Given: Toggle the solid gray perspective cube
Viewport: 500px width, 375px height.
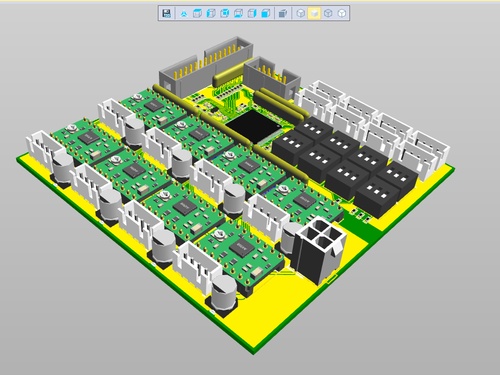Looking at the screenshot, I should (283, 13).
